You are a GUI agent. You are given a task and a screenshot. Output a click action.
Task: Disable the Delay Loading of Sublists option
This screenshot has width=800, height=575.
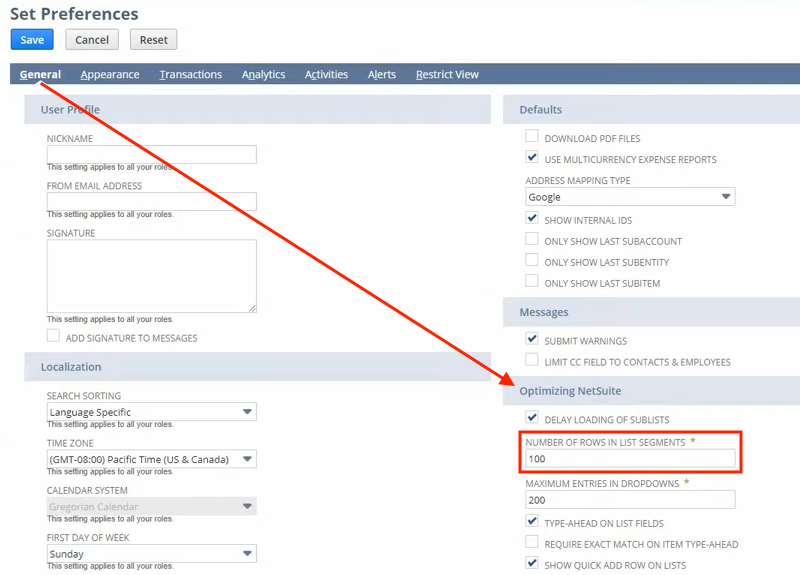532,418
